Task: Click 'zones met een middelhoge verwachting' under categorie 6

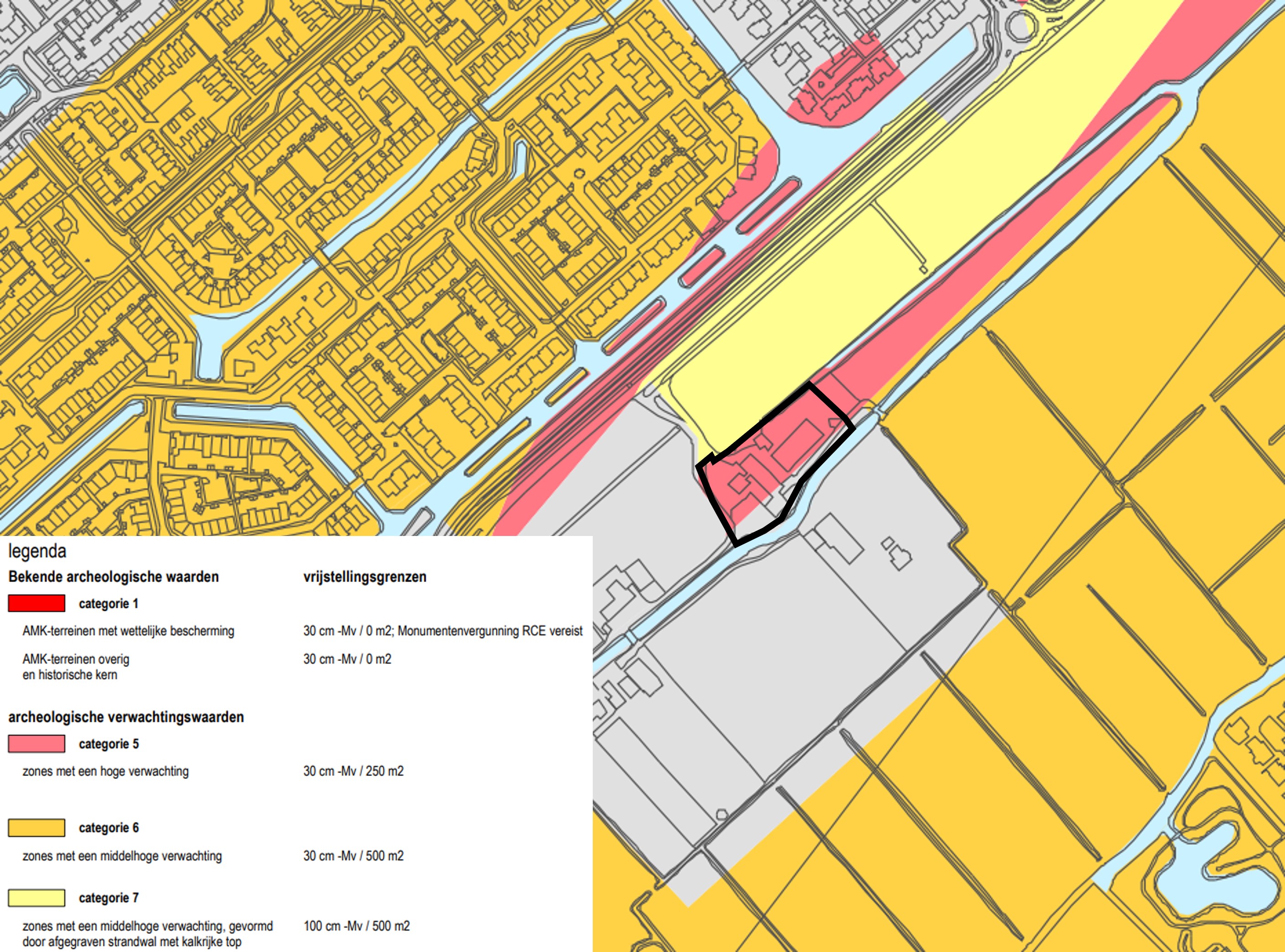Action: pos(122,856)
